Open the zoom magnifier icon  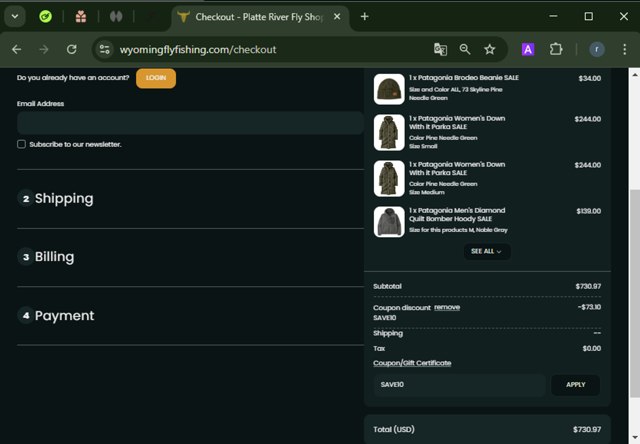pos(465,50)
